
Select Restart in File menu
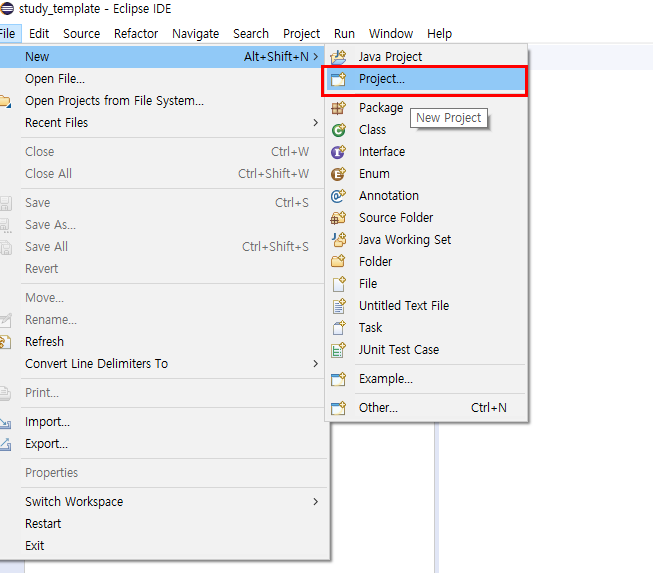click(162, 524)
